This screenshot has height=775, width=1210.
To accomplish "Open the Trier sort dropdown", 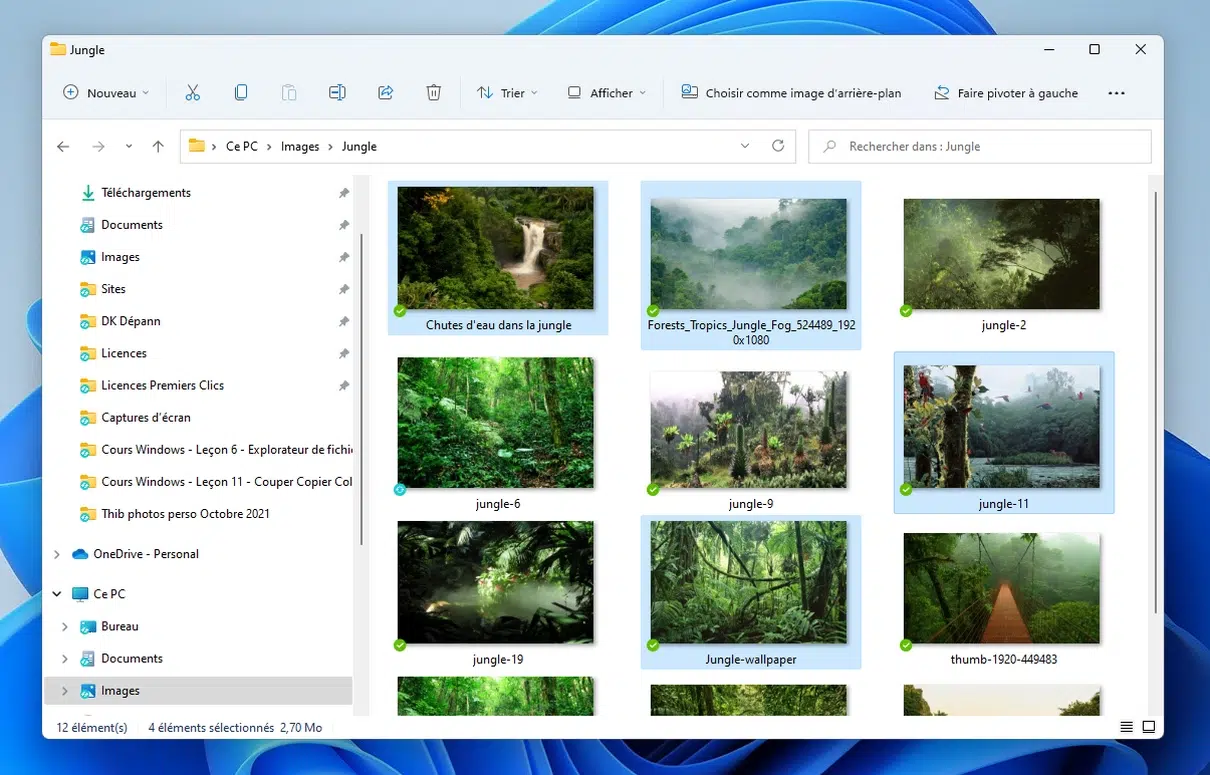I will pyautogui.click(x=508, y=93).
